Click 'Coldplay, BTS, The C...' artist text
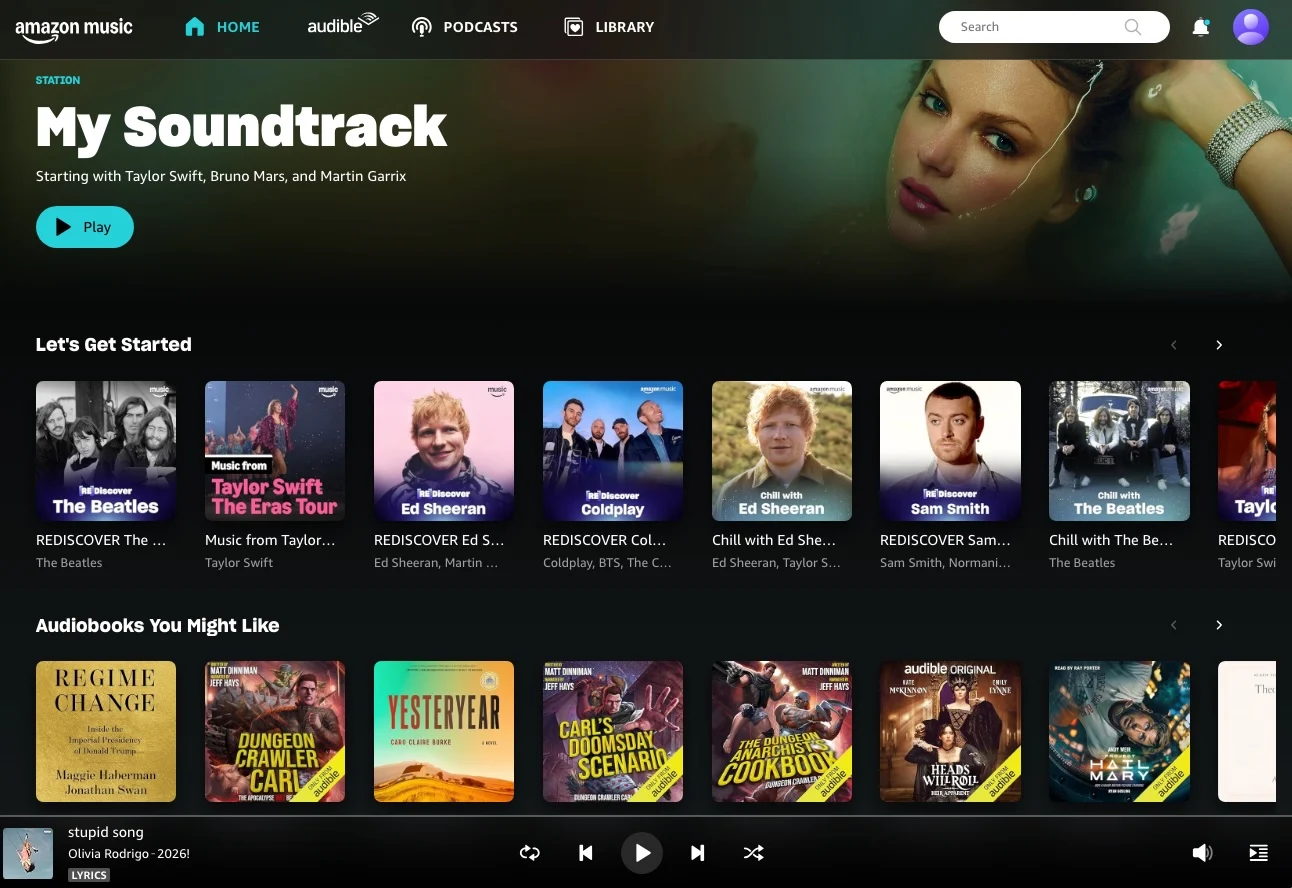The image size is (1292, 888). (607, 563)
